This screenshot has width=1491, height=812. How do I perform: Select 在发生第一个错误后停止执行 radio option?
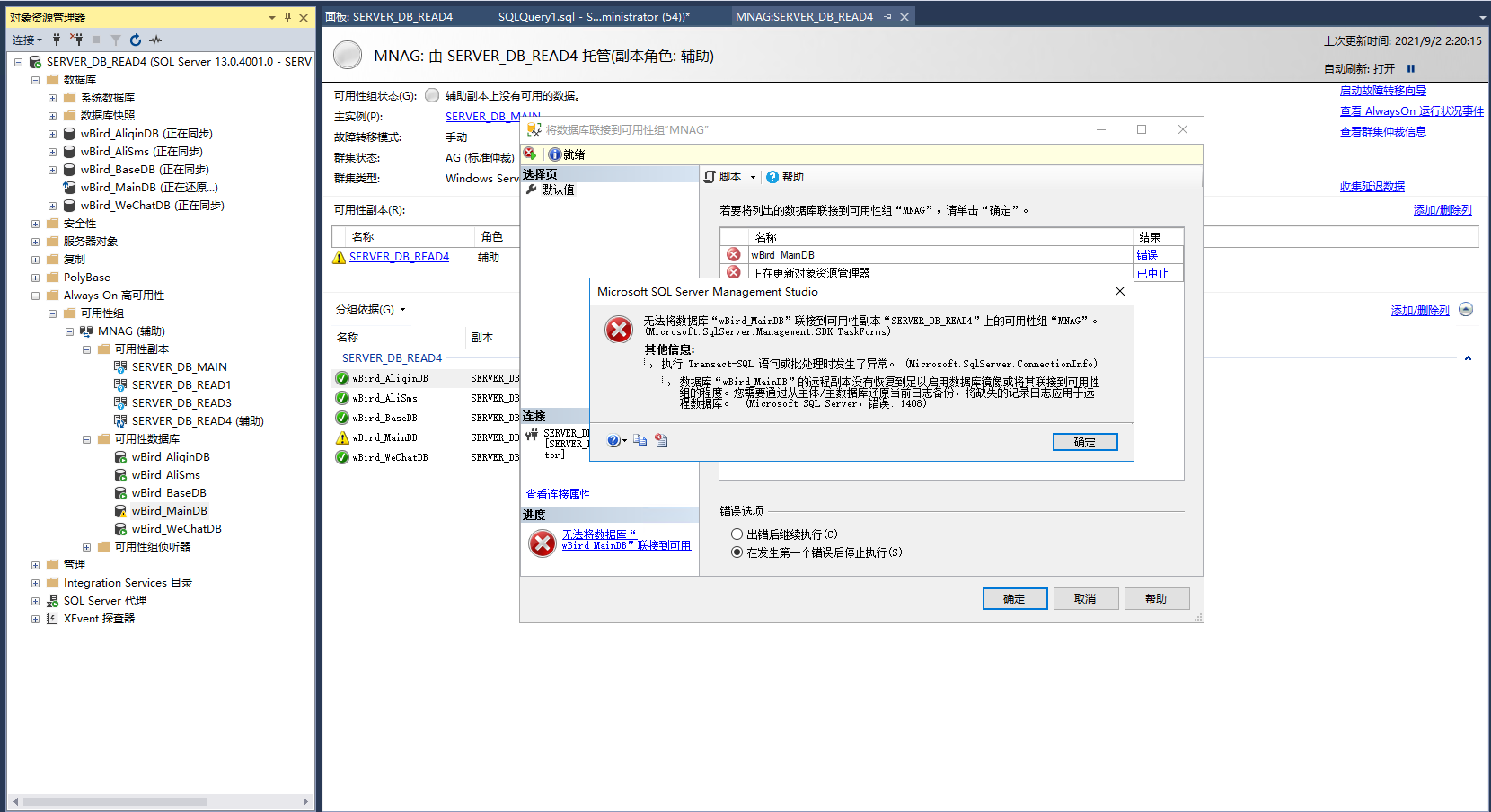737,552
